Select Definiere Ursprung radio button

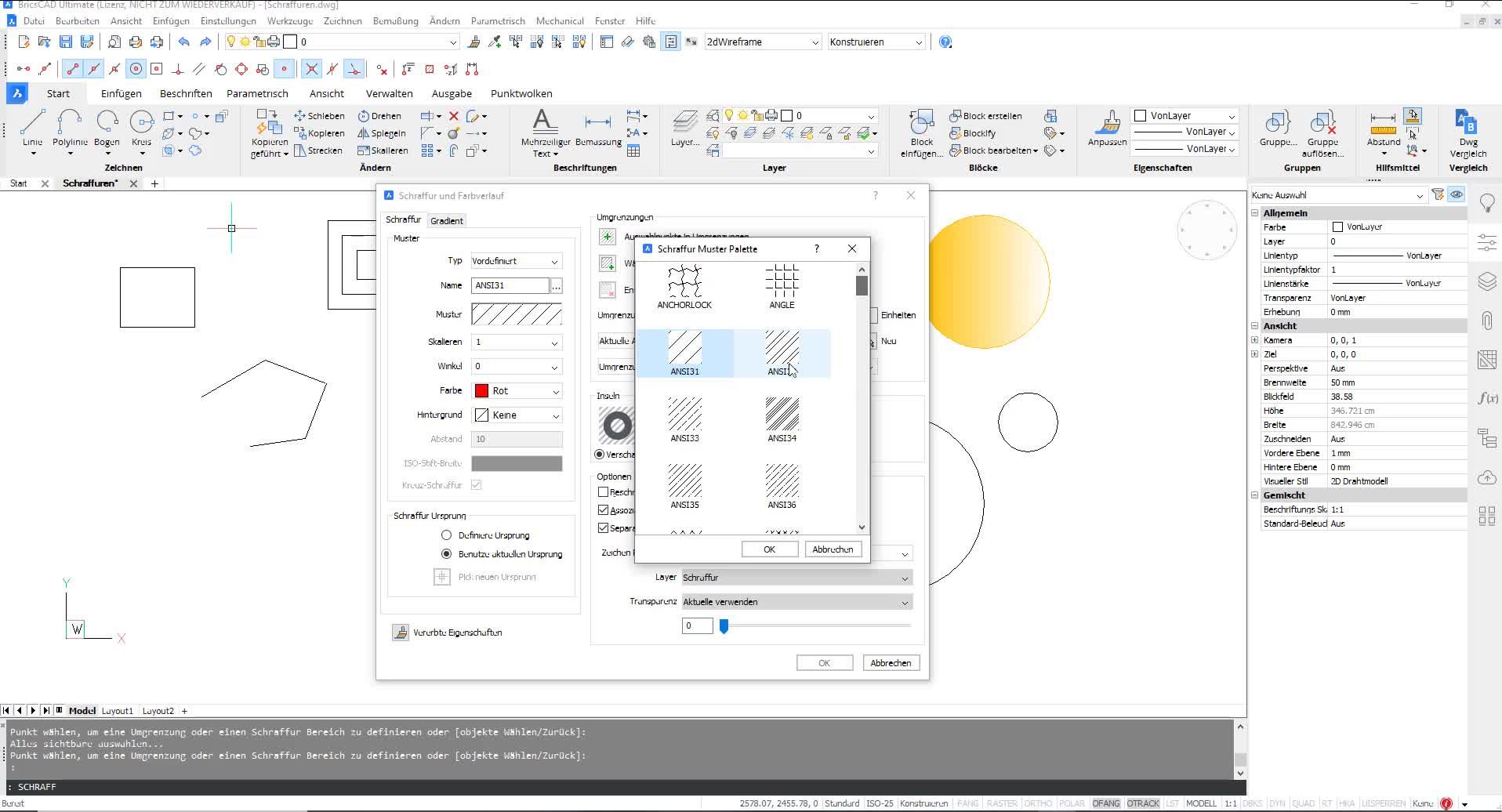(446, 535)
